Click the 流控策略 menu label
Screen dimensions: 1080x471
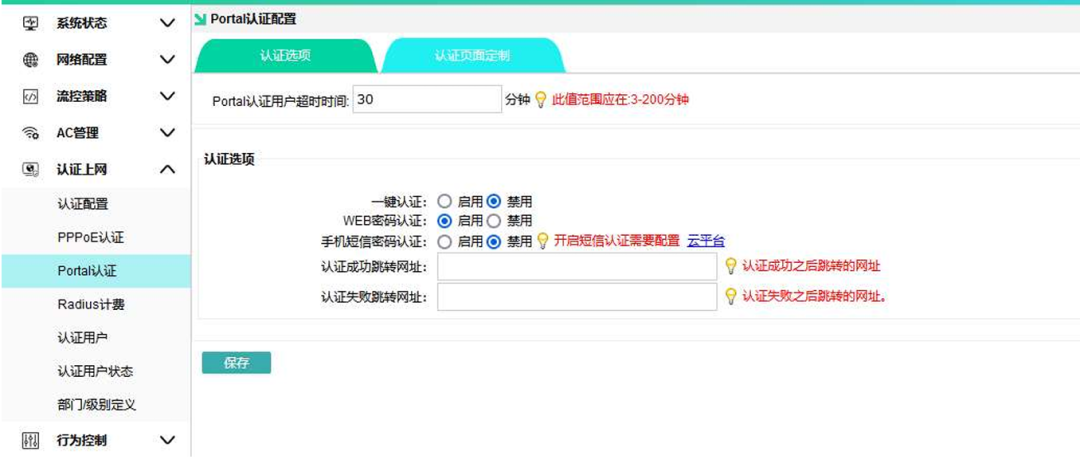point(82,96)
